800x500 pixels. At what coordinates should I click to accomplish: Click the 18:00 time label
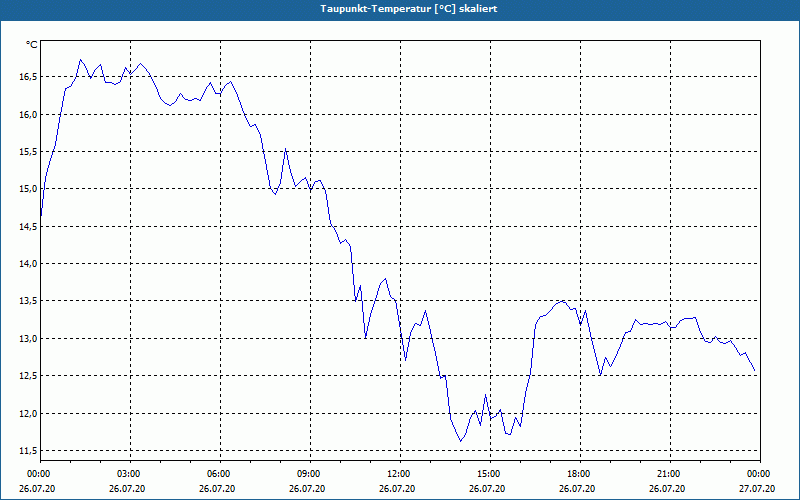[x=577, y=474]
